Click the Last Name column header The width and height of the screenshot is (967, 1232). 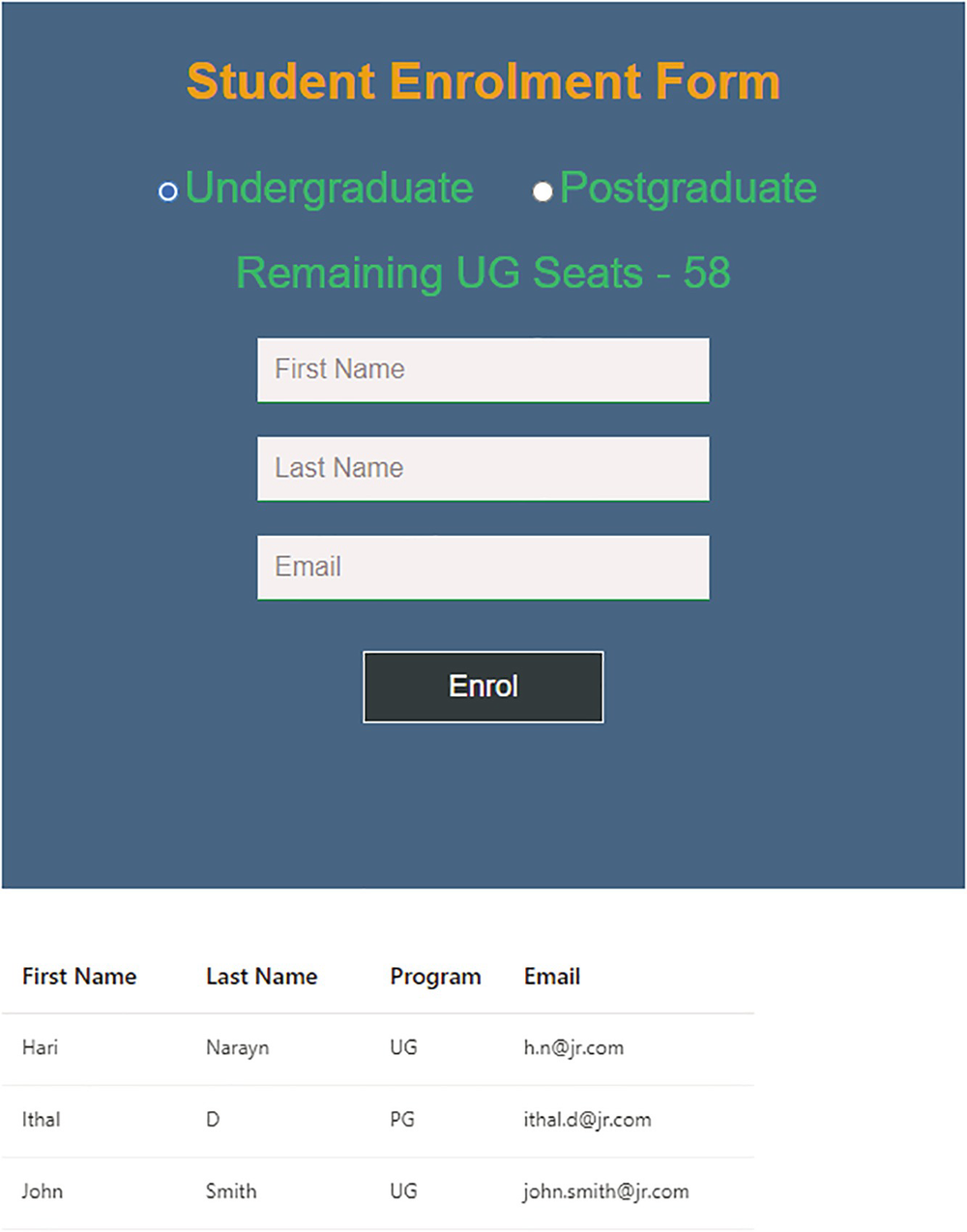click(261, 977)
